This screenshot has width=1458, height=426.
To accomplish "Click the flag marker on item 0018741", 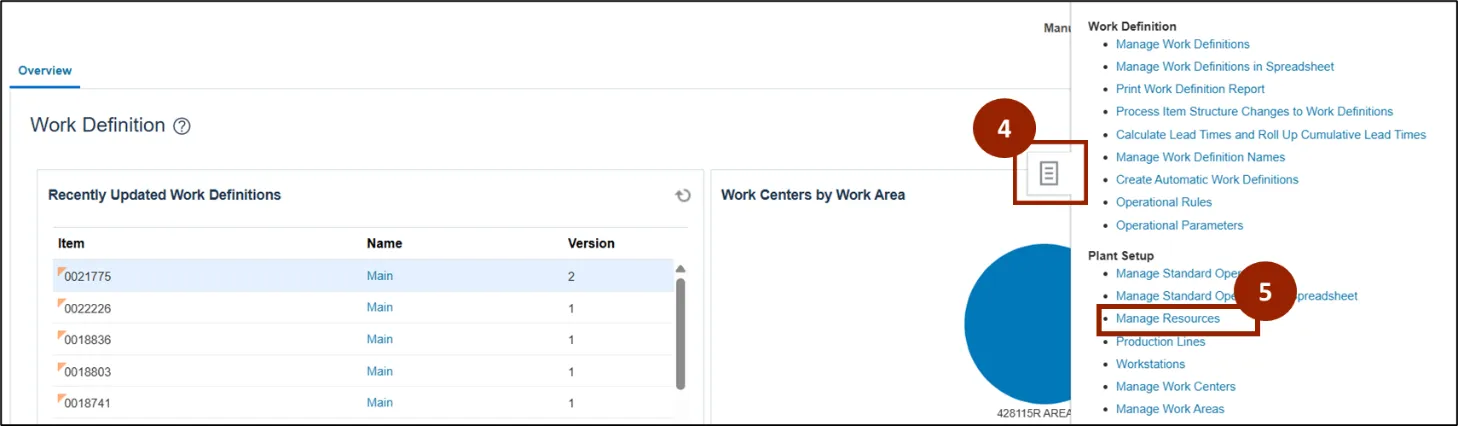I will click(x=60, y=398).
